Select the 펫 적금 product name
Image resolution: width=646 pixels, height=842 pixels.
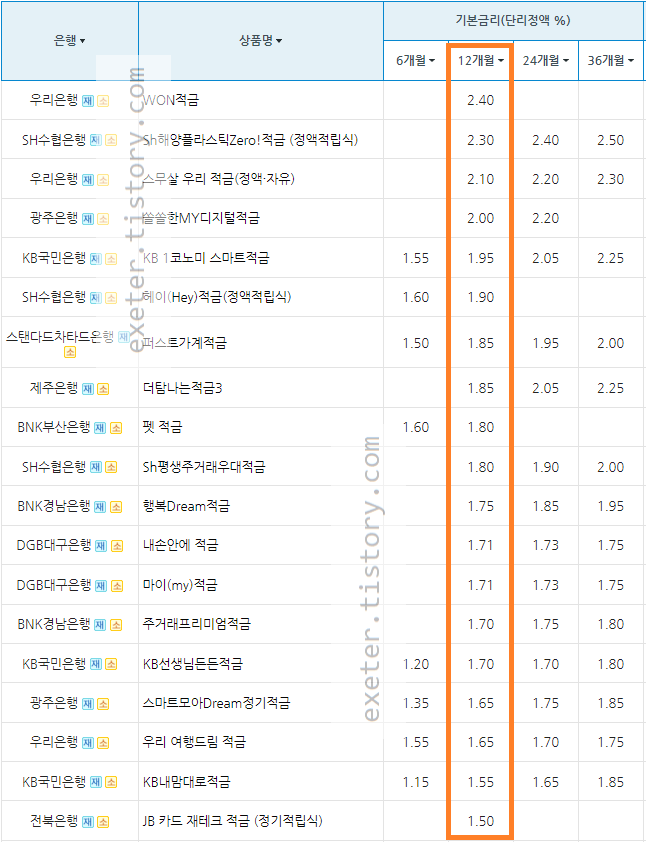click(x=162, y=427)
